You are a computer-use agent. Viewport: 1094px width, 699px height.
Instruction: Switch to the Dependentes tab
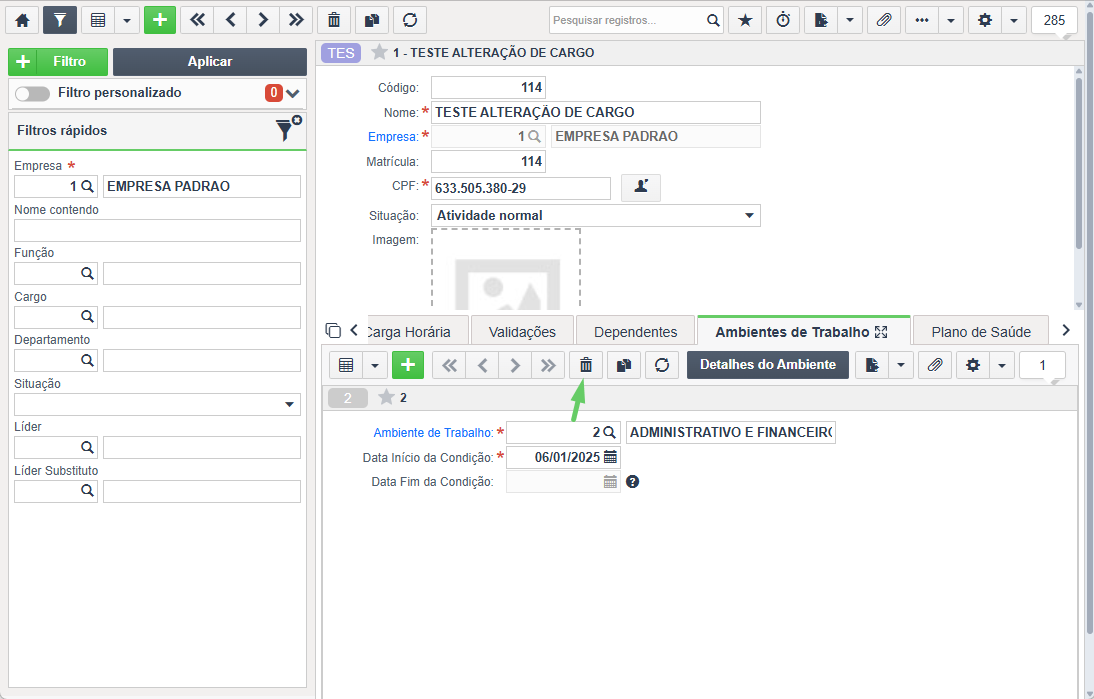(x=636, y=332)
